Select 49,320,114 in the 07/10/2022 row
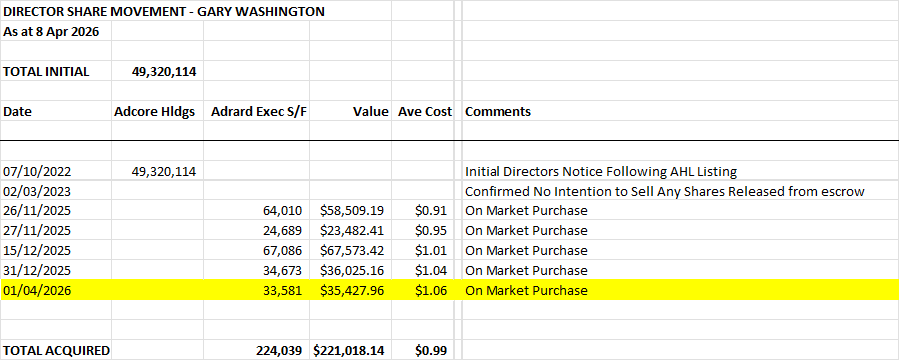Image resolution: width=900 pixels, height=361 pixels. pyautogui.click(x=164, y=171)
